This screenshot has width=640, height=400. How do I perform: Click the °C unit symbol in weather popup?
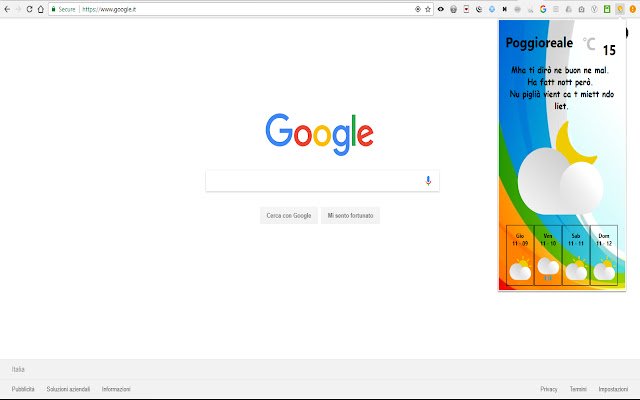[x=589, y=44]
